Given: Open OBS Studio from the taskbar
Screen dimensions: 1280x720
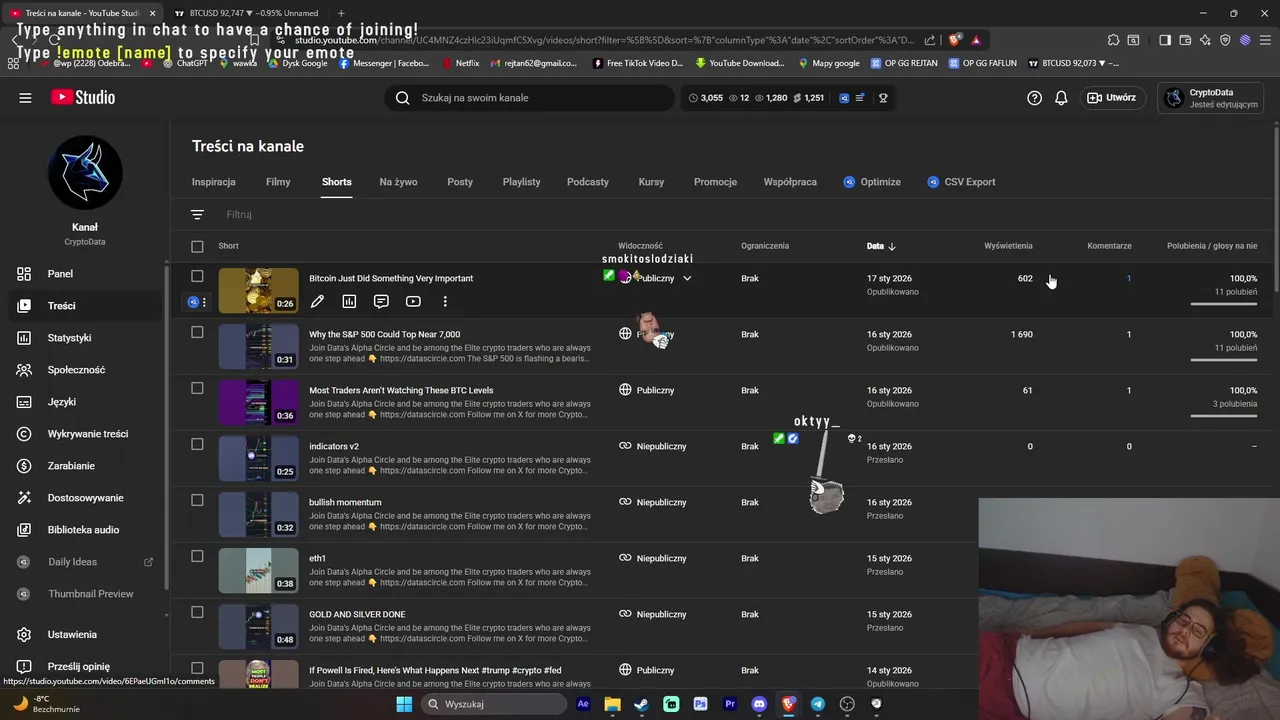Looking at the screenshot, I should click(847, 704).
